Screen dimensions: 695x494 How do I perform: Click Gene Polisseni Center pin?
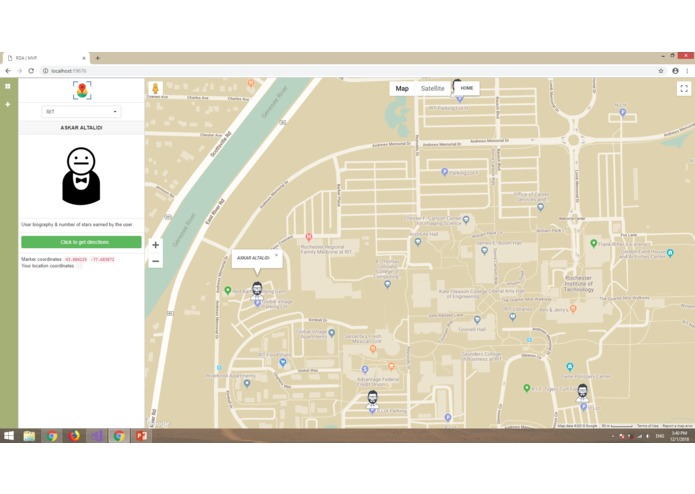click(570, 367)
